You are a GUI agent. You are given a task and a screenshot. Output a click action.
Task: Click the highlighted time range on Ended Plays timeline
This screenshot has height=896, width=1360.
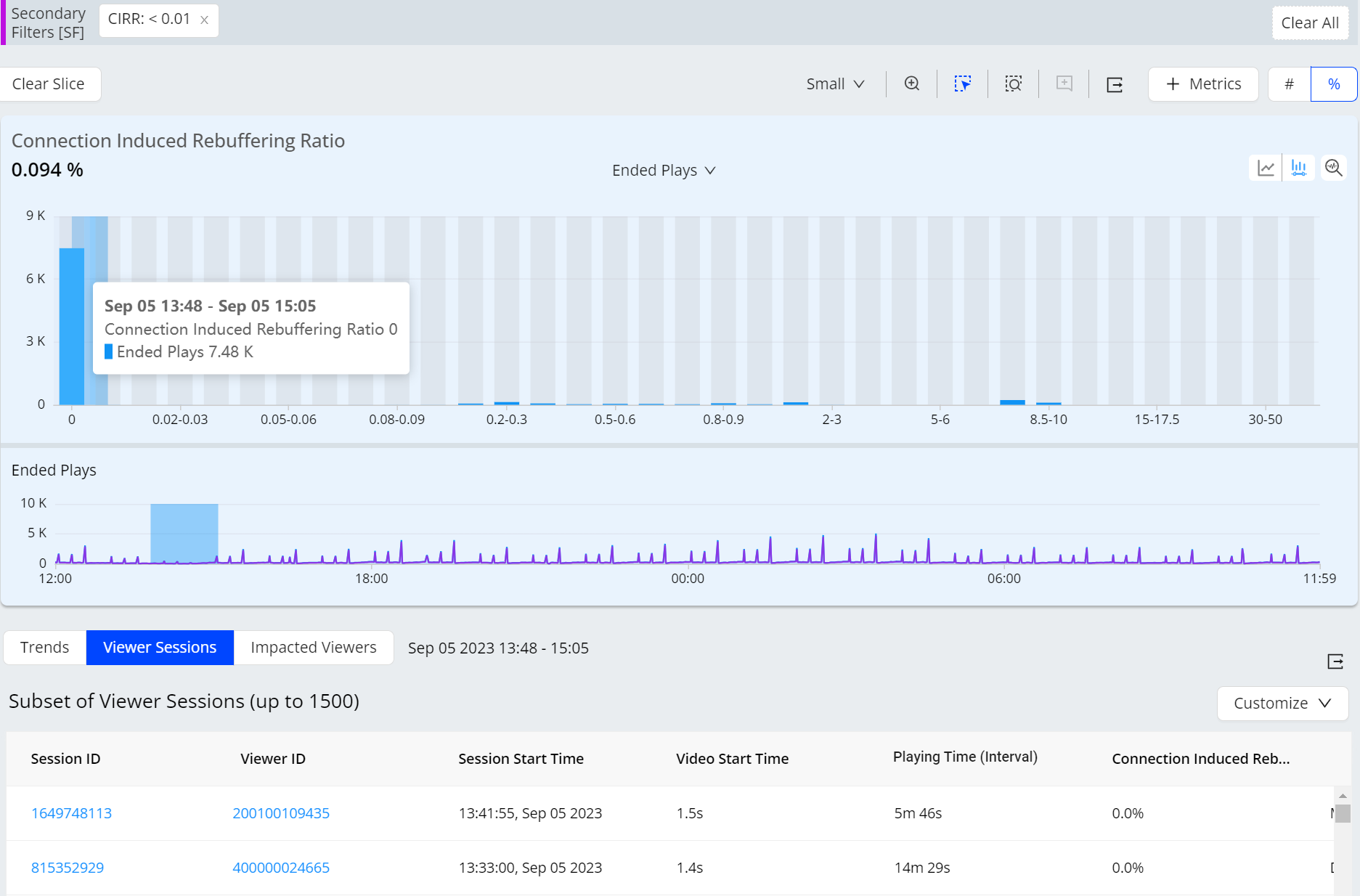point(184,533)
